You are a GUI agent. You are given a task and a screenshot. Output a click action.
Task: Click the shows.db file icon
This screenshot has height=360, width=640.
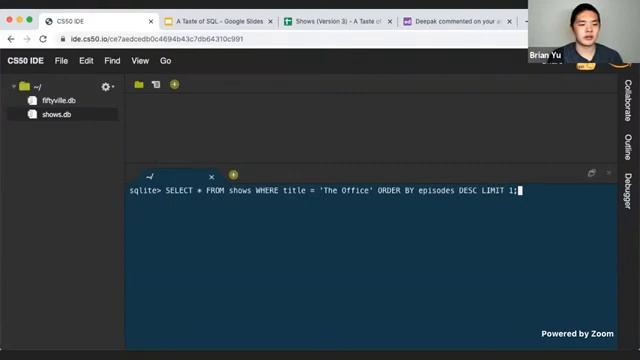(x=32, y=115)
